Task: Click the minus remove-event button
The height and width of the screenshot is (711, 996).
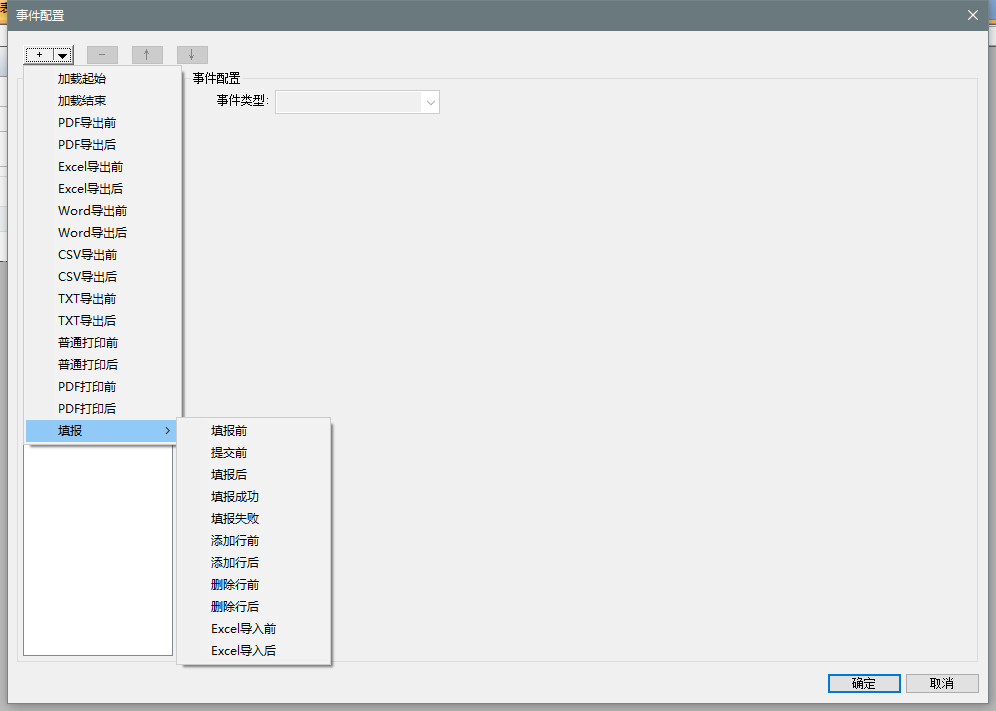Action: click(102, 55)
